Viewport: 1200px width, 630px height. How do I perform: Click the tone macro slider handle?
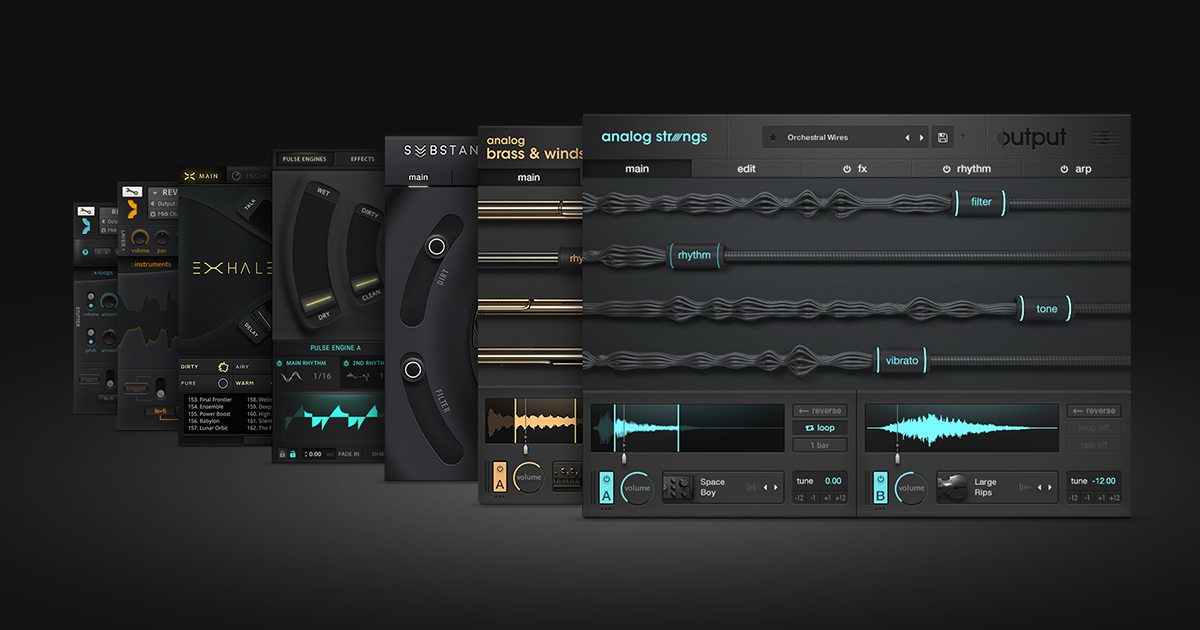tap(1046, 308)
